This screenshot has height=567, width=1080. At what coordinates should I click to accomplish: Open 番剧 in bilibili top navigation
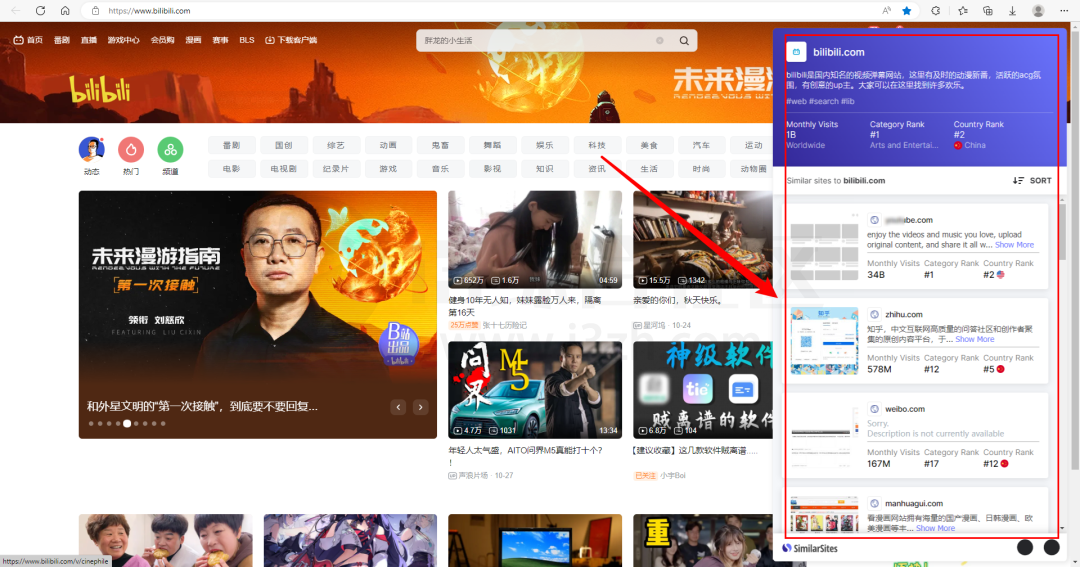pos(62,40)
